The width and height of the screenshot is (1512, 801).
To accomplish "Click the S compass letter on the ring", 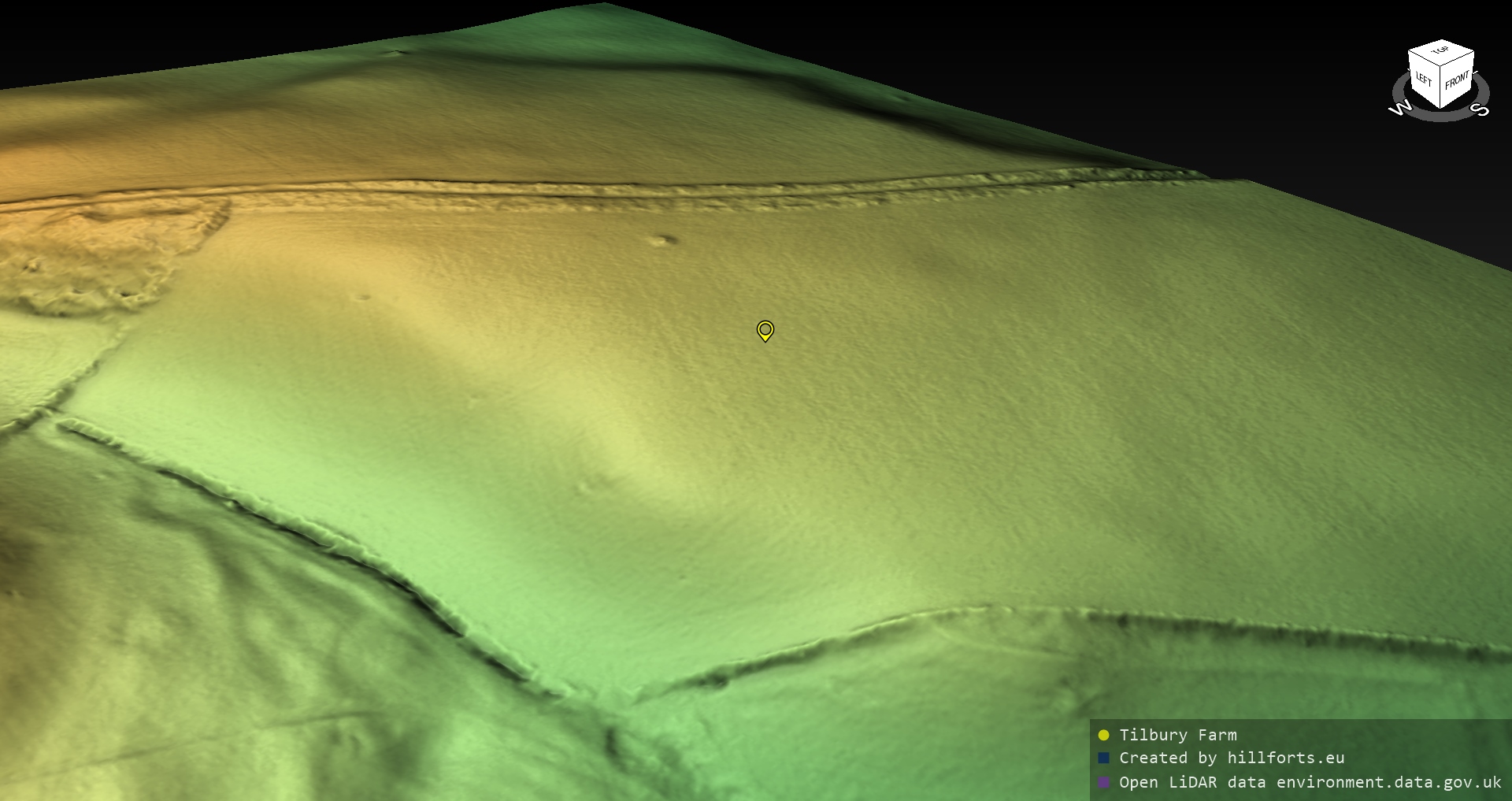I will click(x=1480, y=109).
